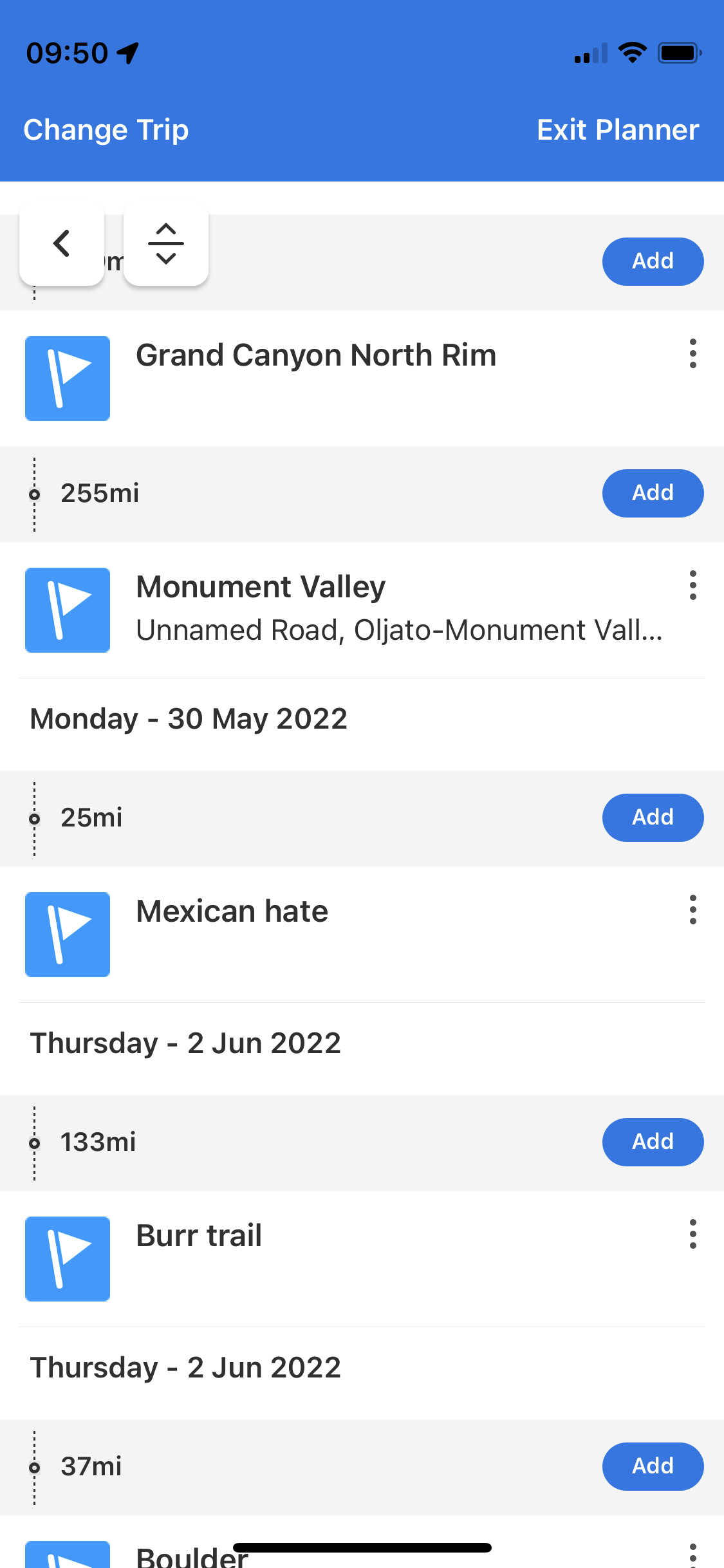Open three-dot menu for Mexican hate stop
Image resolution: width=724 pixels, height=1568 pixels.
tap(692, 910)
